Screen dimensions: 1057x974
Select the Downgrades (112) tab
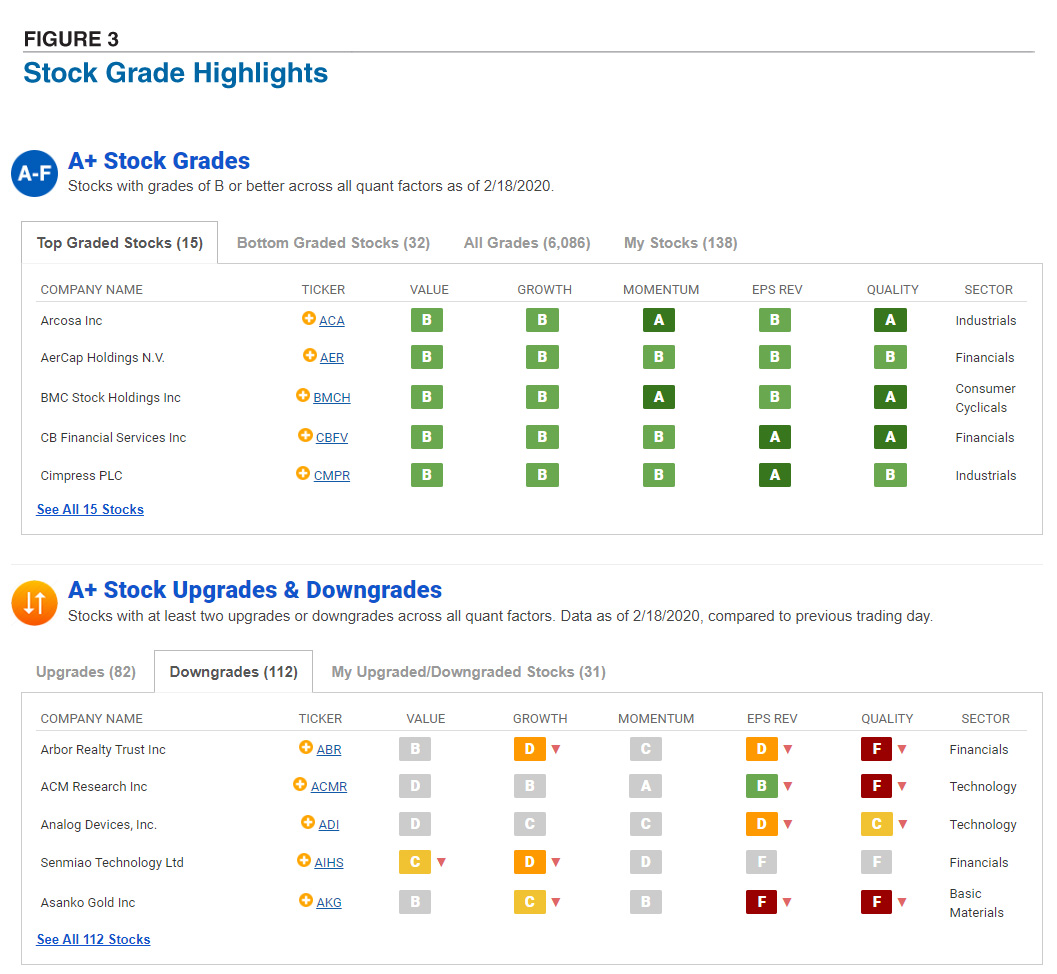(x=233, y=672)
